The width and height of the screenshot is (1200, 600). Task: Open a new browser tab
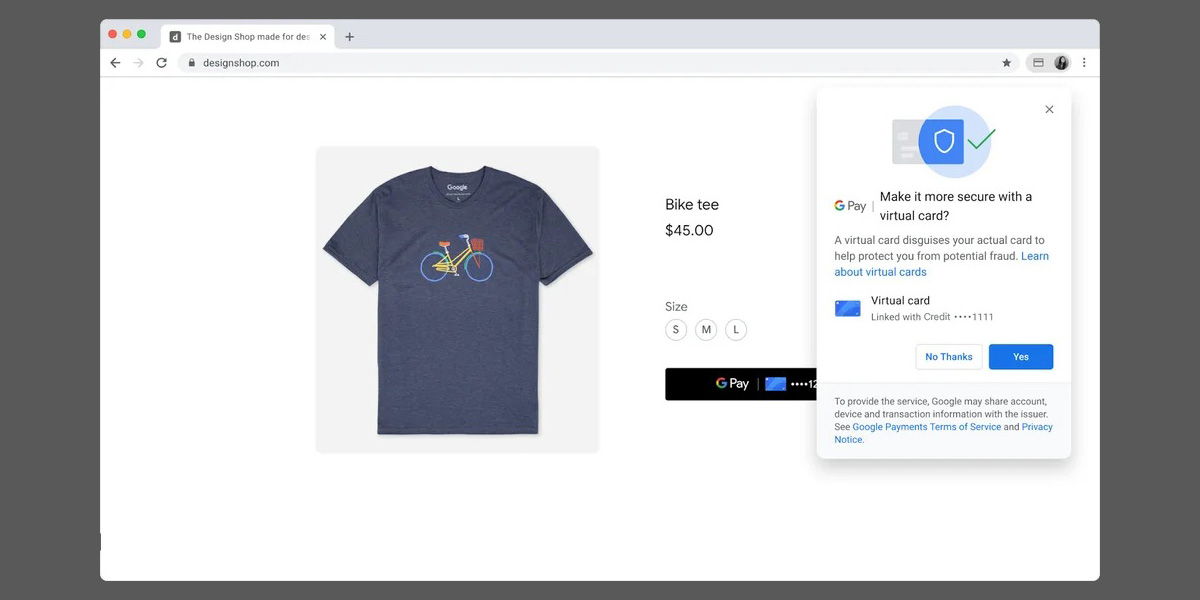[349, 37]
